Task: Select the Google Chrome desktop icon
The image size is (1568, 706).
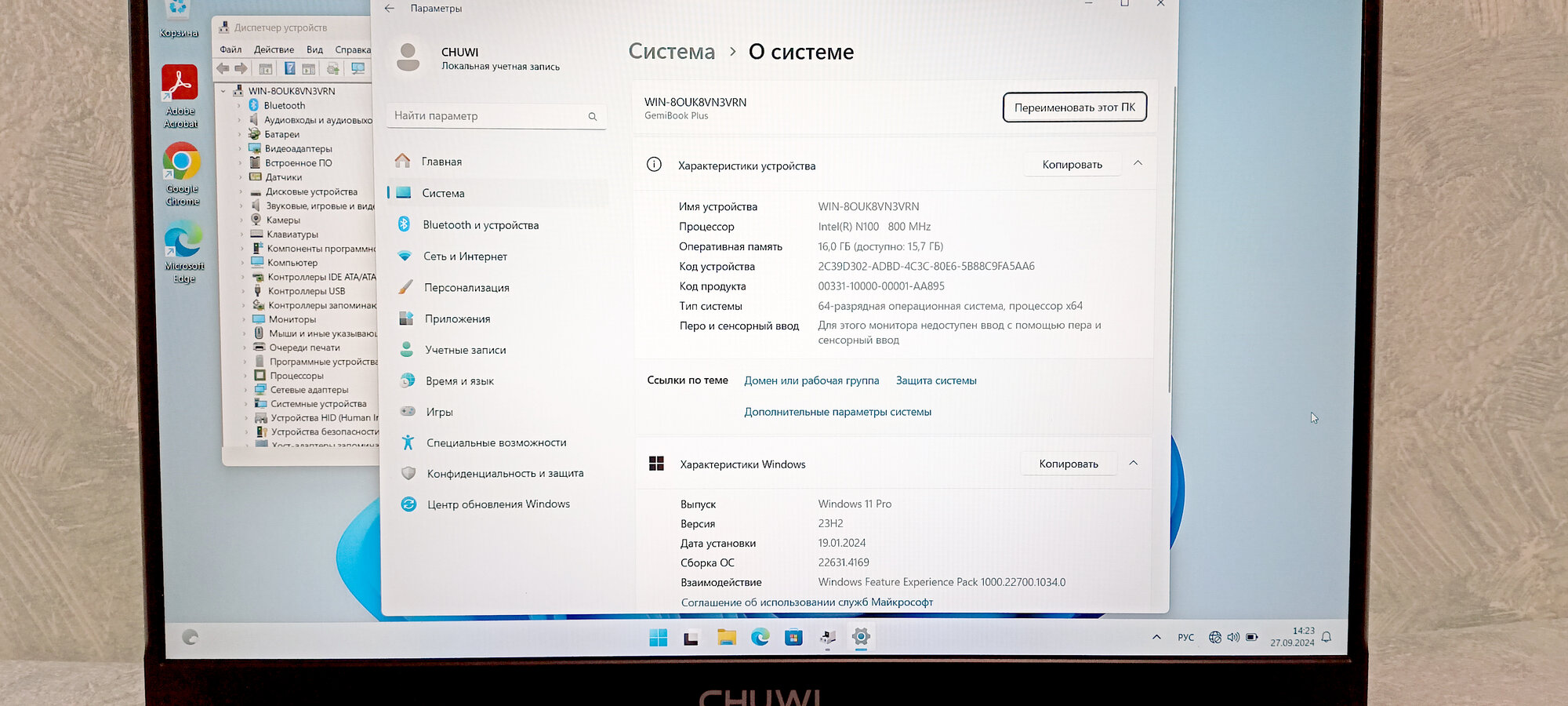Action: coord(182,174)
